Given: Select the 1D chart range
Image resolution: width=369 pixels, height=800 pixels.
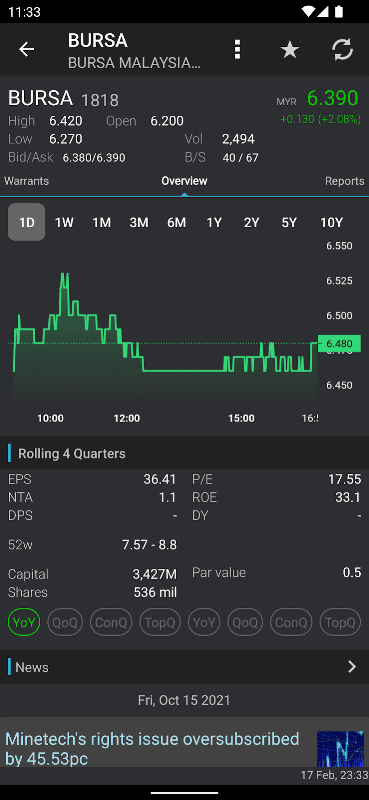Looking at the screenshot, I should coord(27,222).
